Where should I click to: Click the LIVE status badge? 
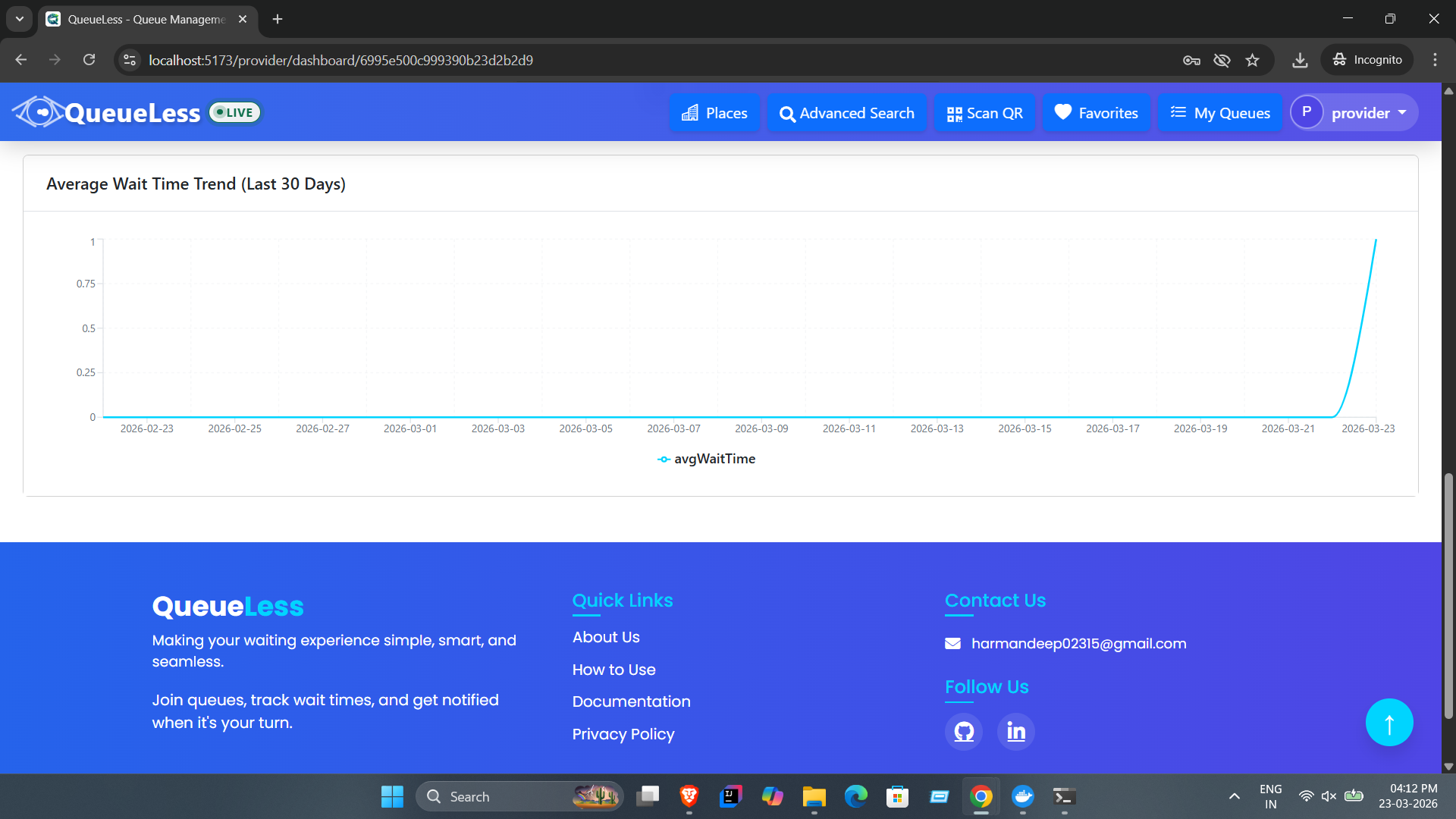[235, 112]
